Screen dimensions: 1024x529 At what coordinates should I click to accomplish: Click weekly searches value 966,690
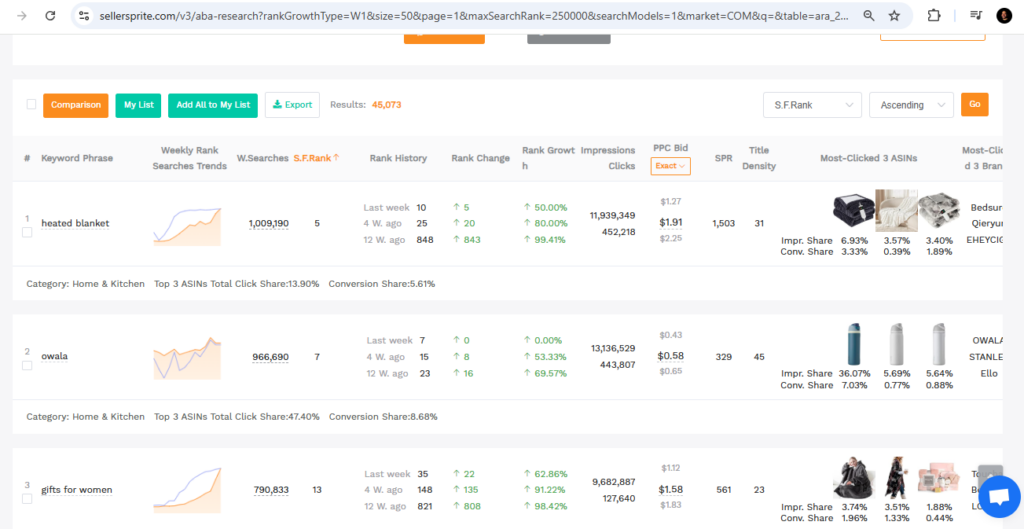tap(270, 357)
